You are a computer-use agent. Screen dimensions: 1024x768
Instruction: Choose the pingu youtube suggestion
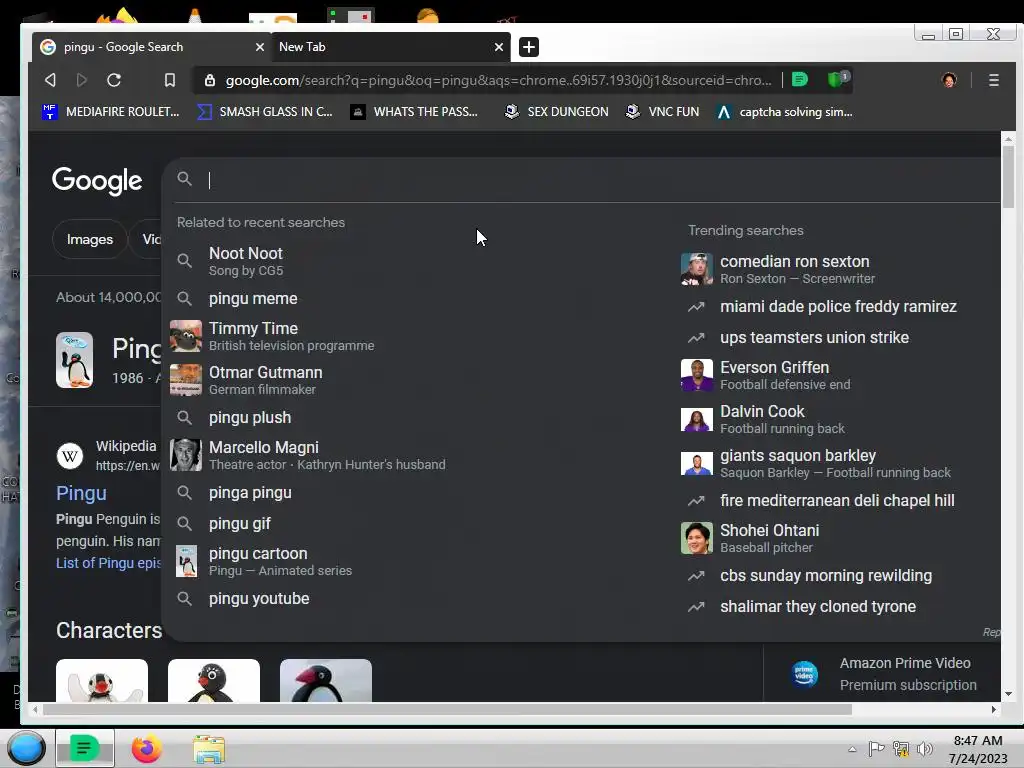click(418, 598)
